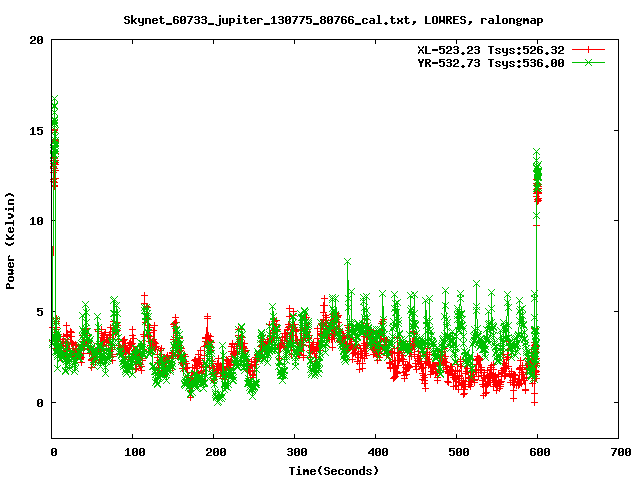This screenshot has width=640, height=480.
Task: Click x-axis tick label 300
Action: pyautogui.click(x=297, y=452)
